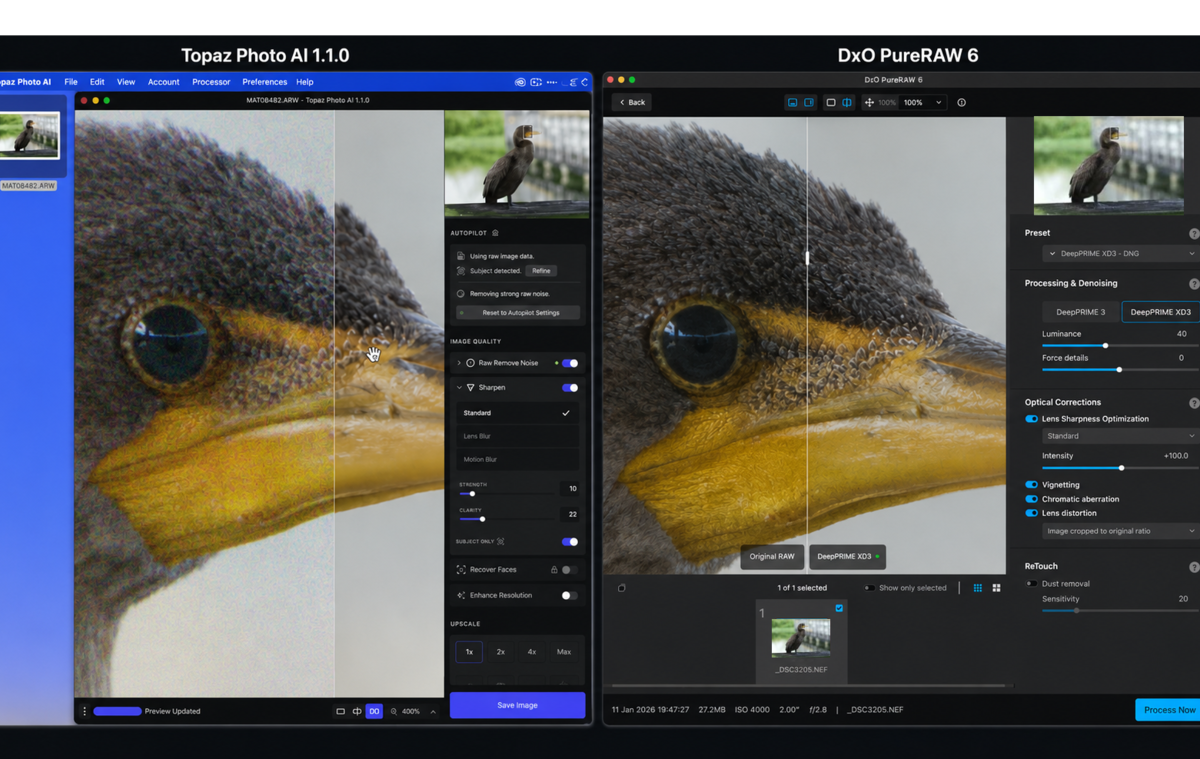This screenshot has height=759, width=1200.
Task: Click the screen recorder icon in Topaz menu bar
Action: coord(536,82)
